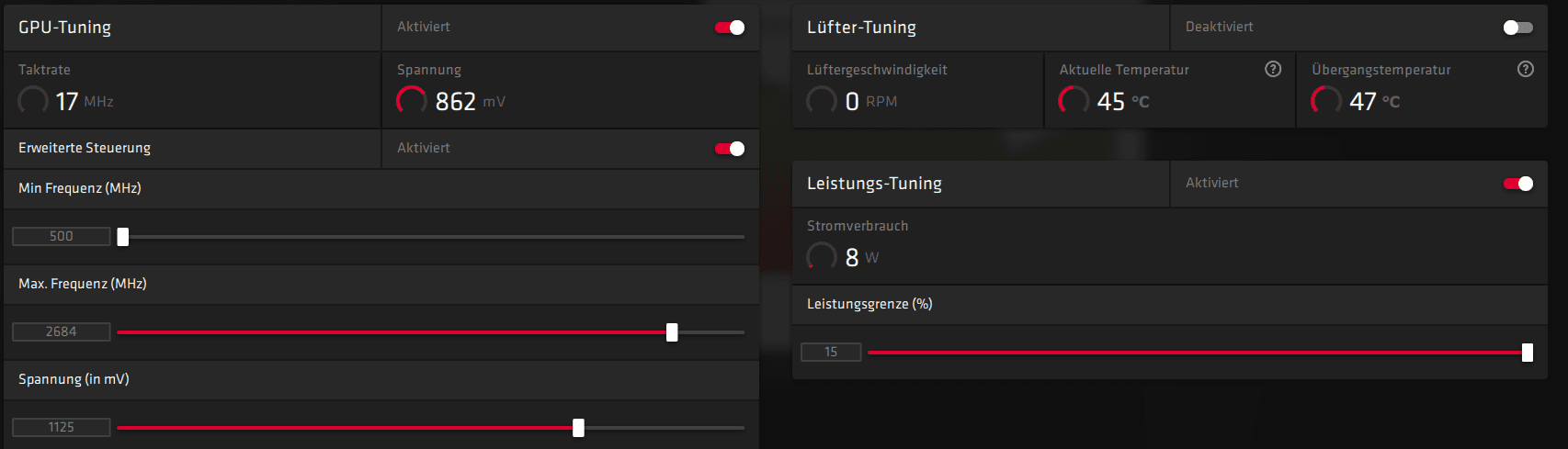Click the Max. Frequenz slider handle
This screenshot has height=449, width=1568.
tap(672, 332)
